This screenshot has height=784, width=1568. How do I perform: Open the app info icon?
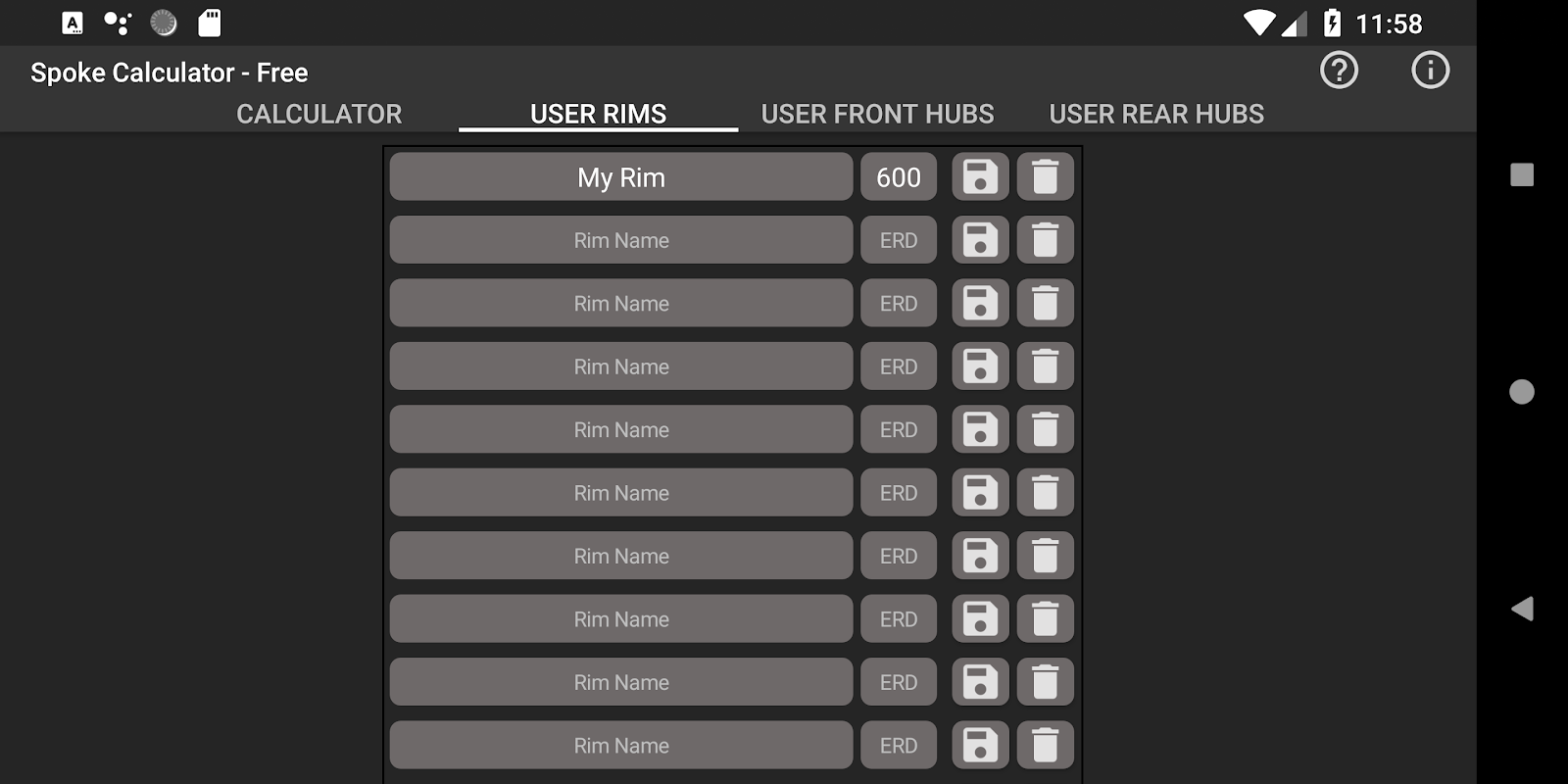1430,71
